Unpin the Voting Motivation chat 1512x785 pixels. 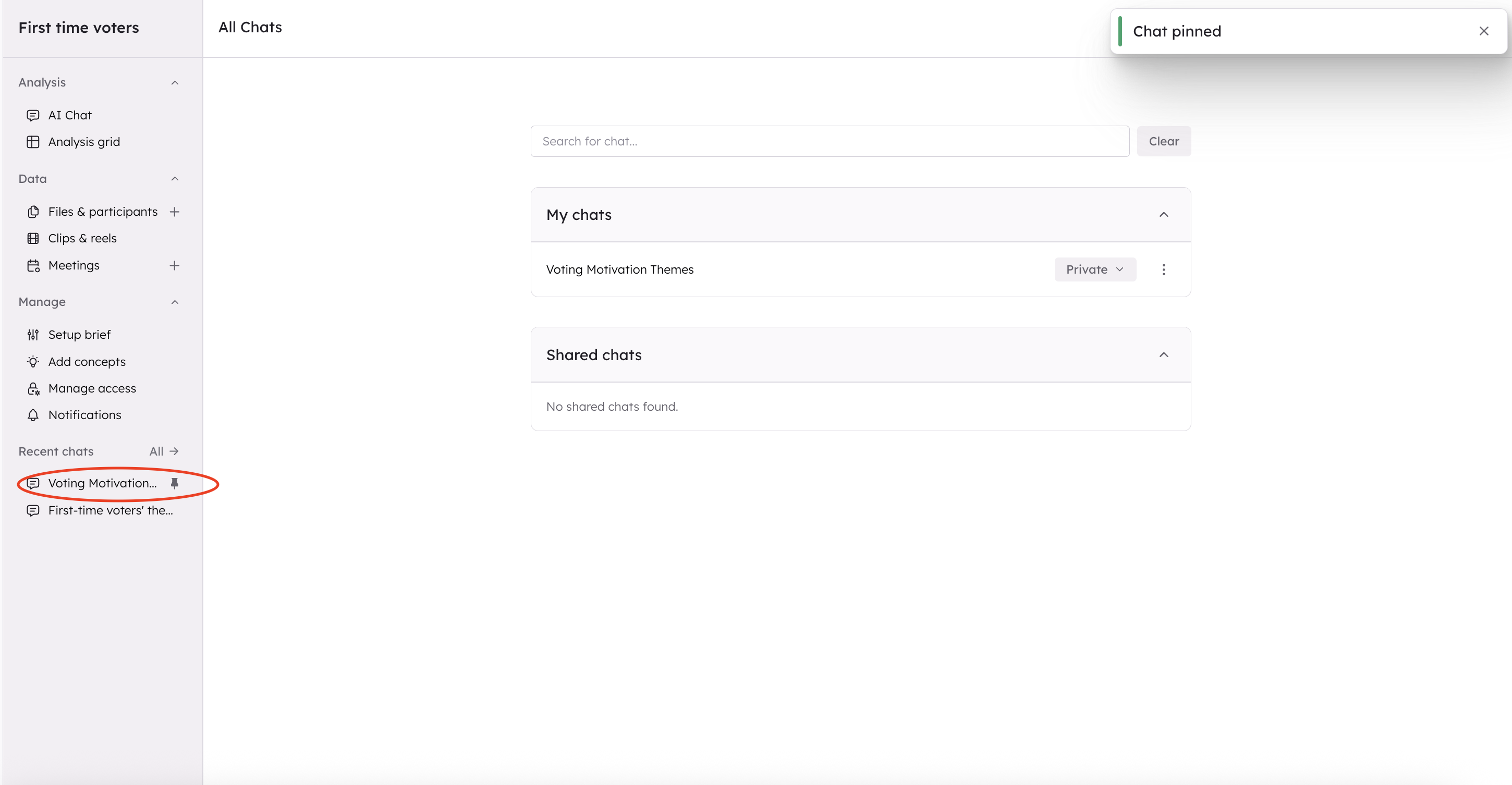click(x=174, y=483)
